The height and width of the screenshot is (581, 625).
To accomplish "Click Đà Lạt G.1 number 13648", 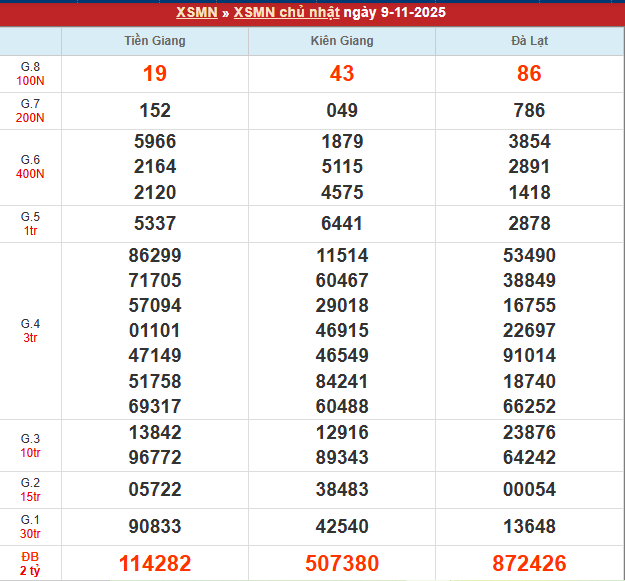I will (529, 527).
